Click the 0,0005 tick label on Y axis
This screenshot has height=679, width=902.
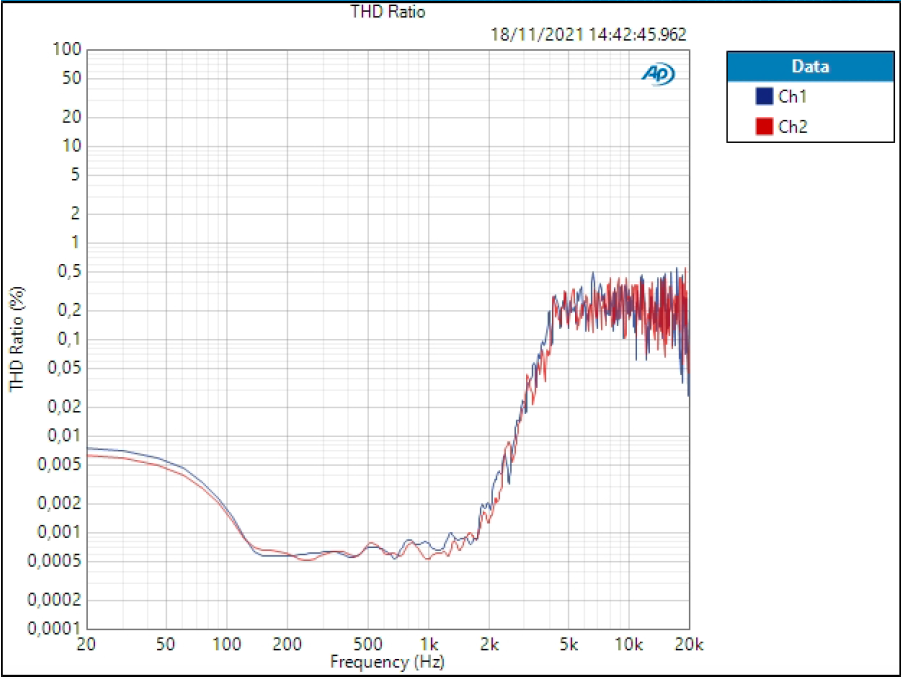(x=54, y=560)
